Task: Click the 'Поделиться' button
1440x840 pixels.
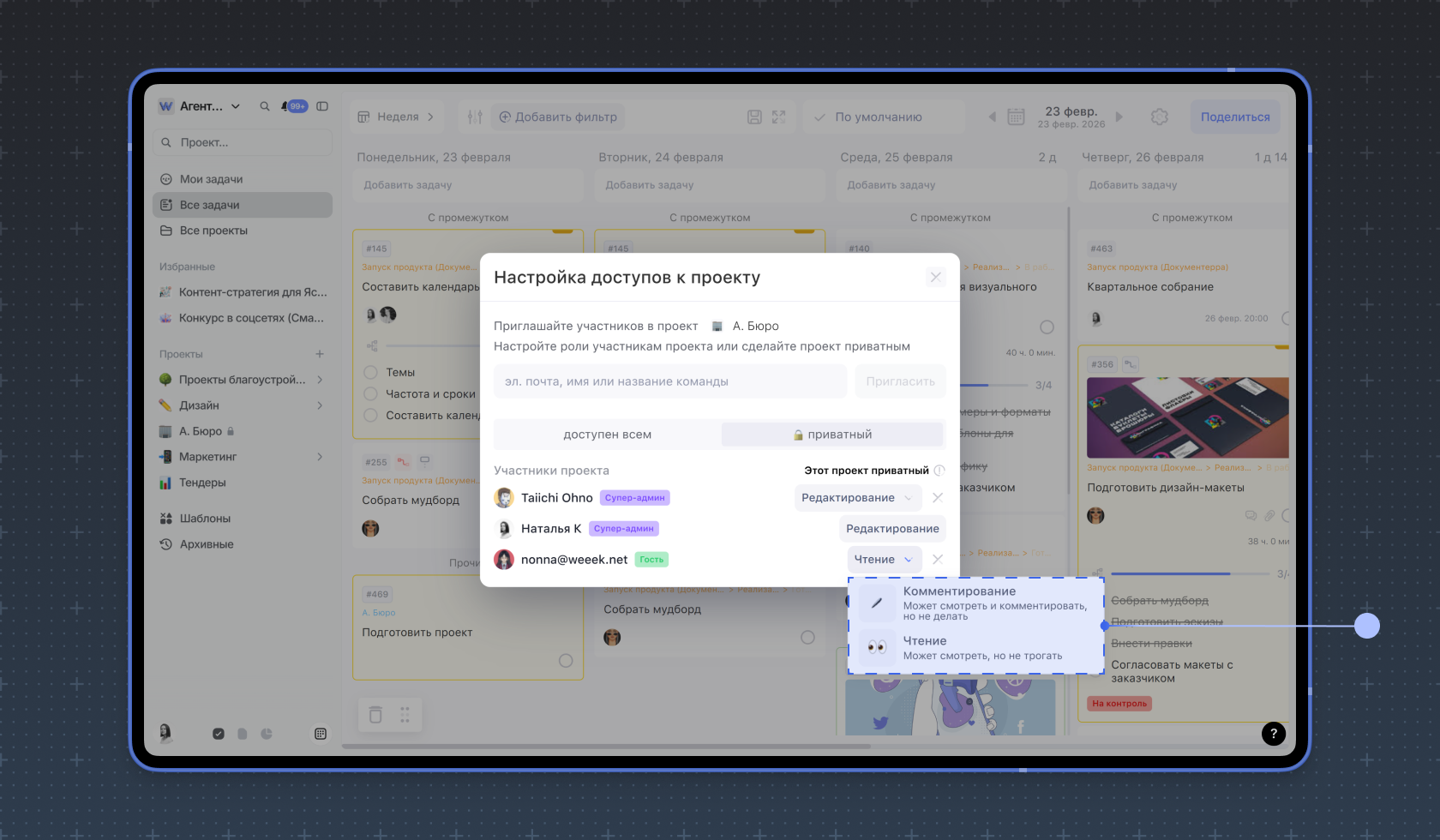Action: (1234, 117)
